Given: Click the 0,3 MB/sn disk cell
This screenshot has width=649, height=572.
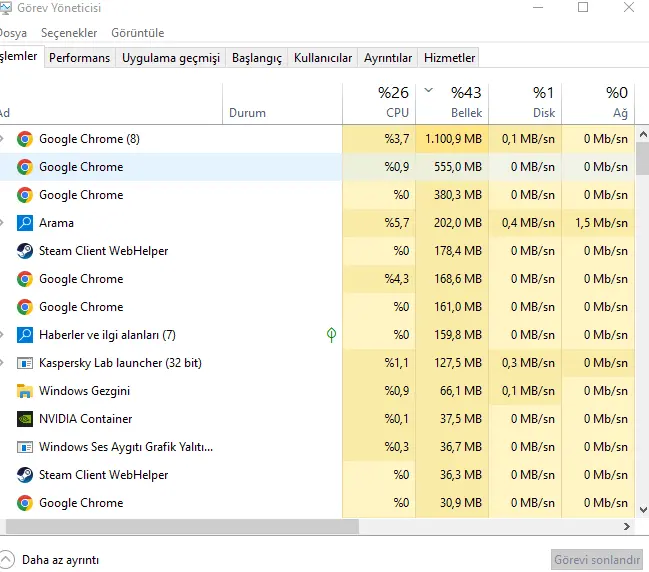Looking at the screenshot, I should coord(525,363).
